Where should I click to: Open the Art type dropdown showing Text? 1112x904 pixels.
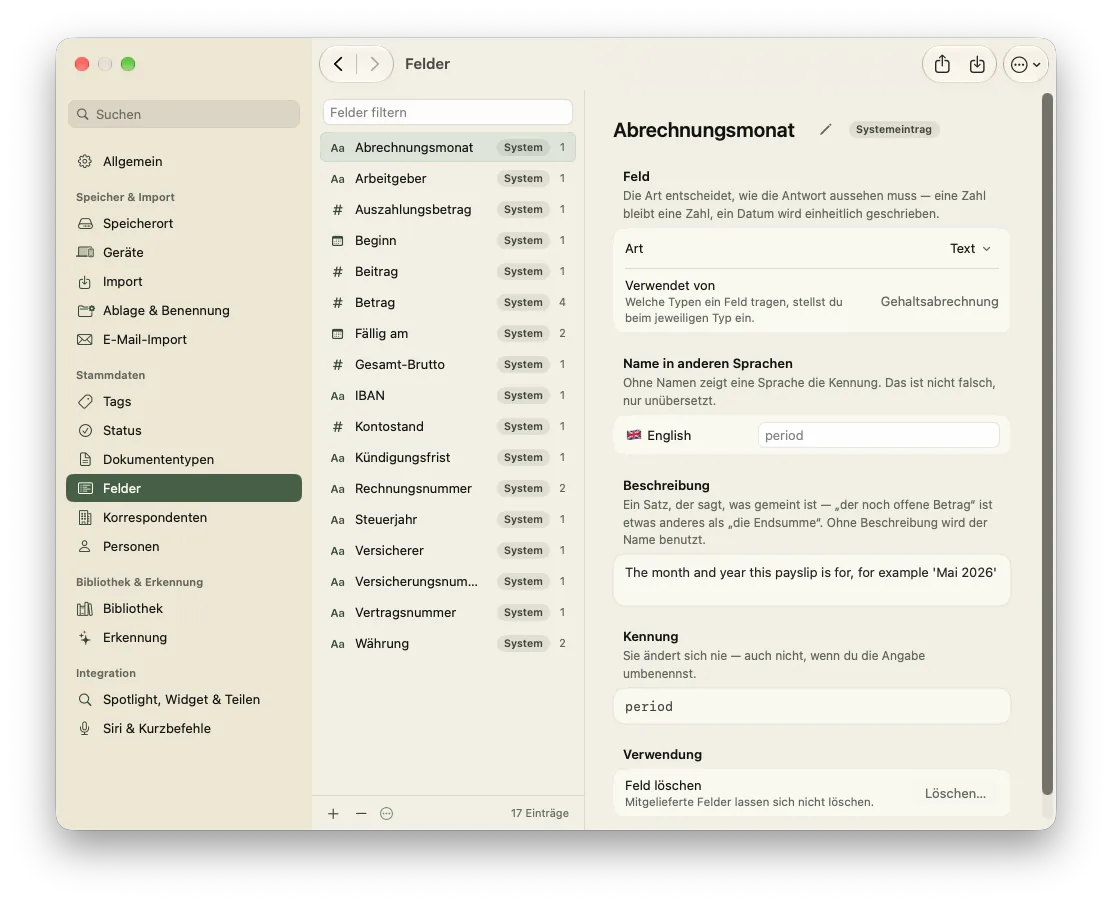(970, 249)
